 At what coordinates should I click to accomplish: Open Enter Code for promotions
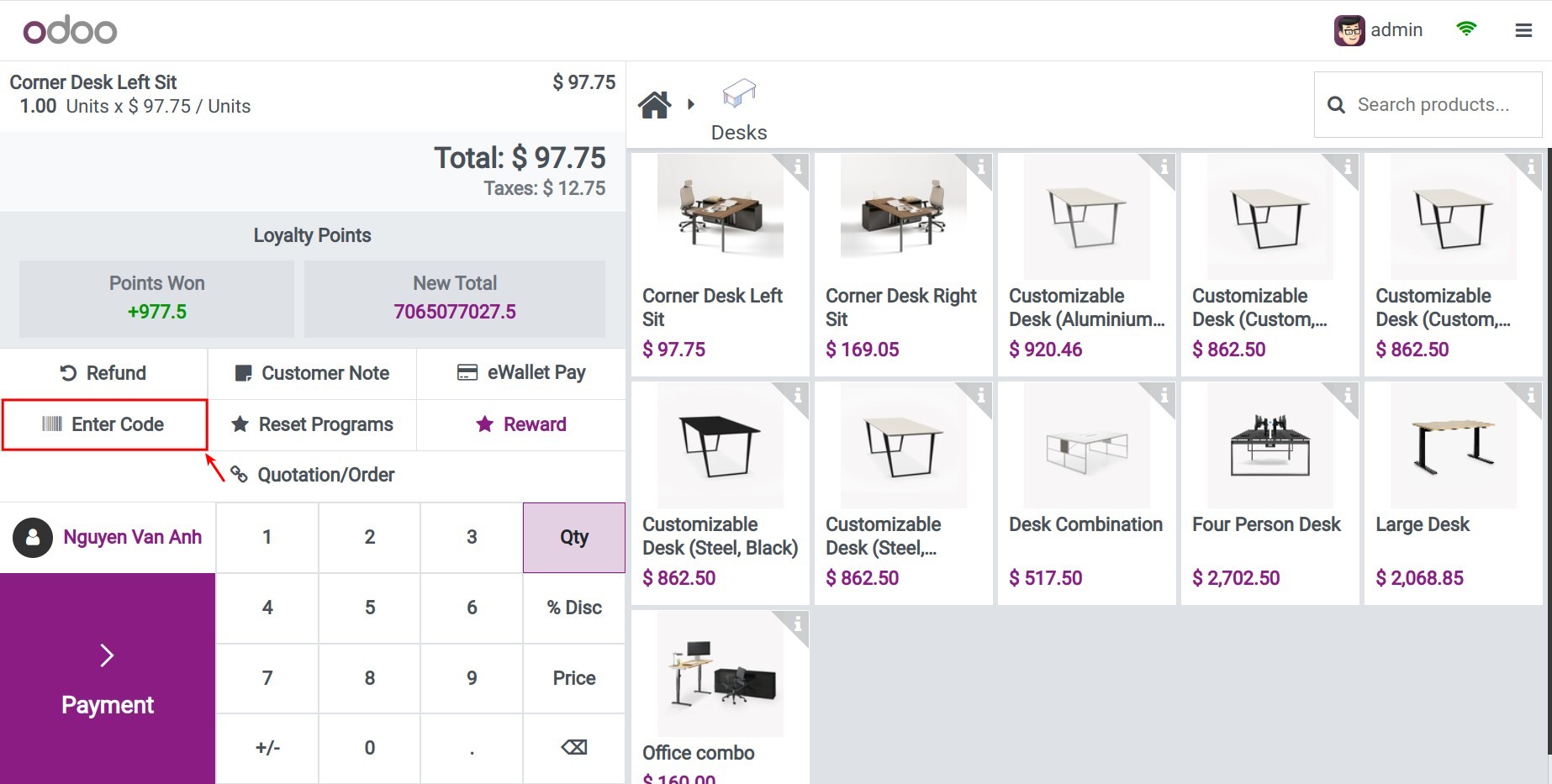click(x=104, y=424)
